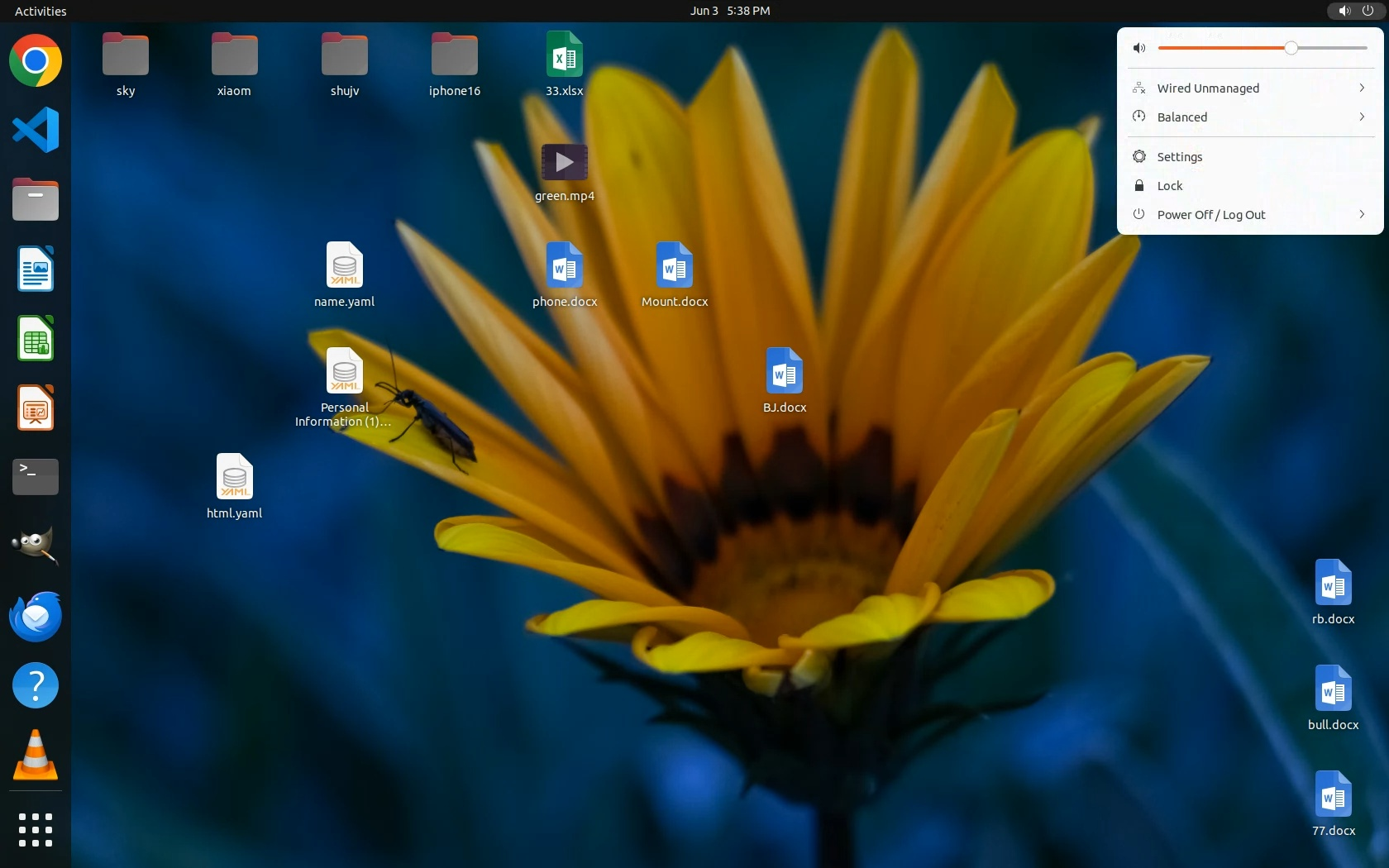
Task: Launch VLC media player from dock
Action: 36,755
